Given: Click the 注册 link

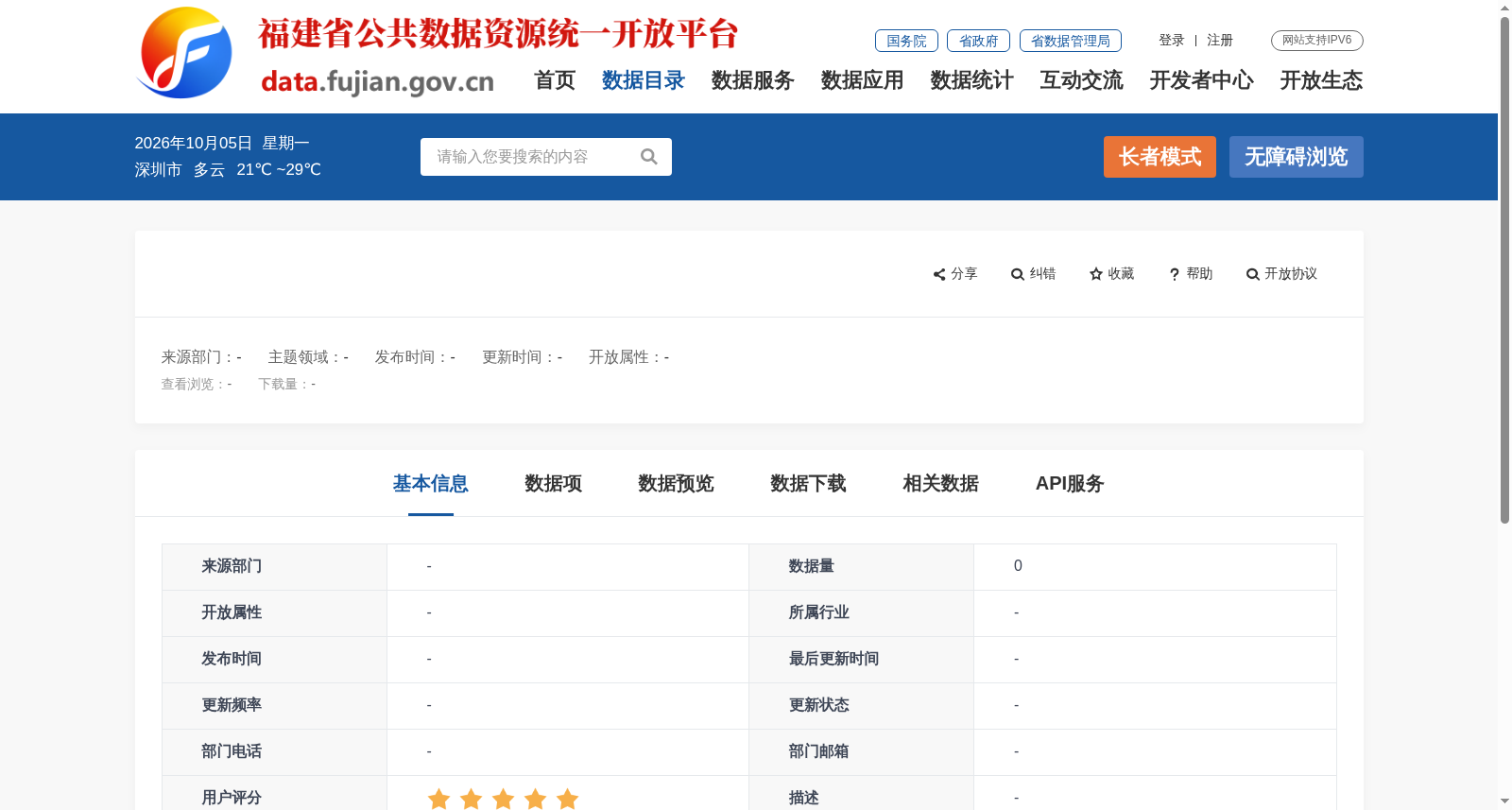Looking at the screenshot, I should tap(1220, 41).
